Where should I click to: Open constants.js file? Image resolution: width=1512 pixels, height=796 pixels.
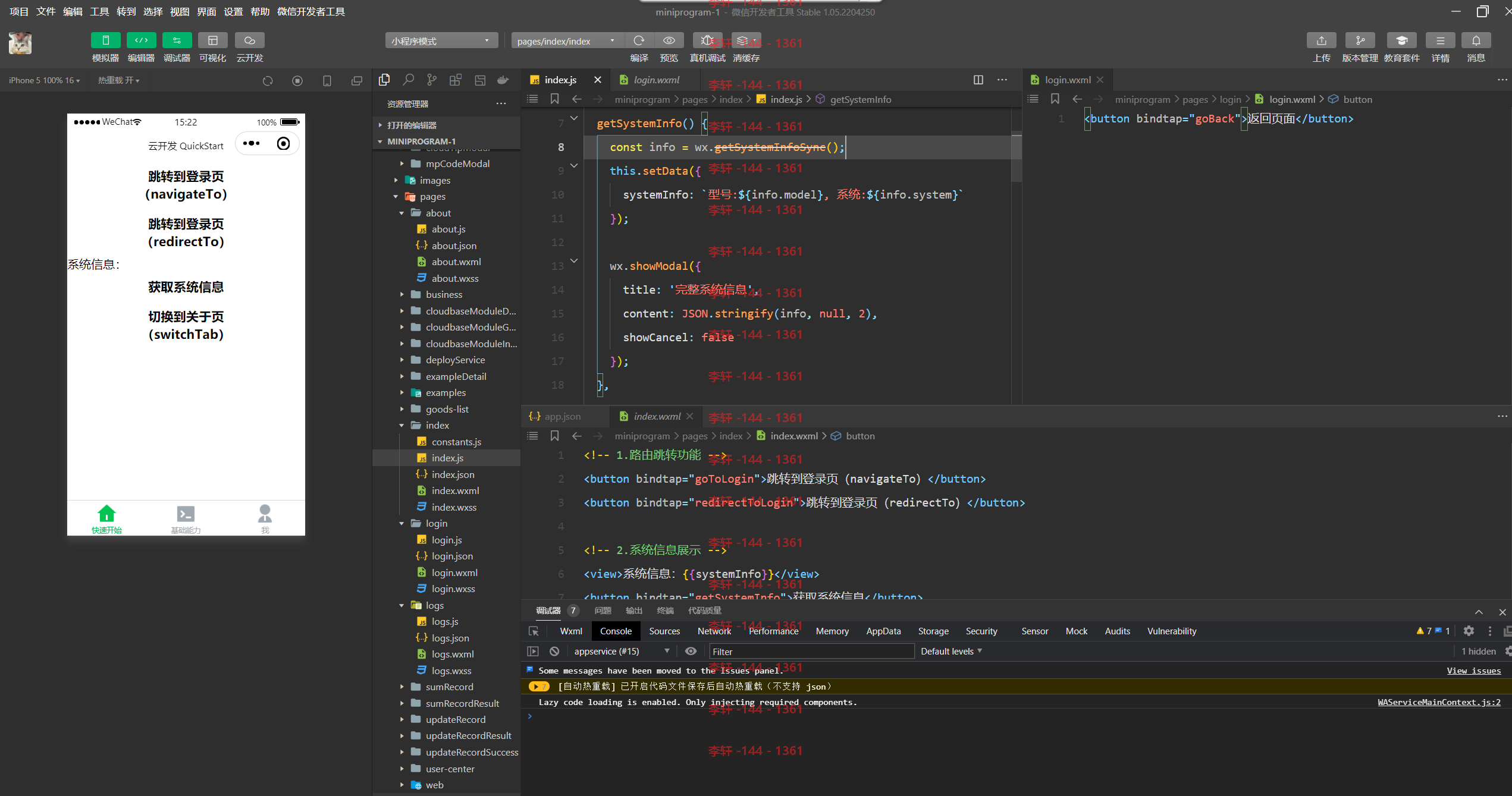[456, 442]
